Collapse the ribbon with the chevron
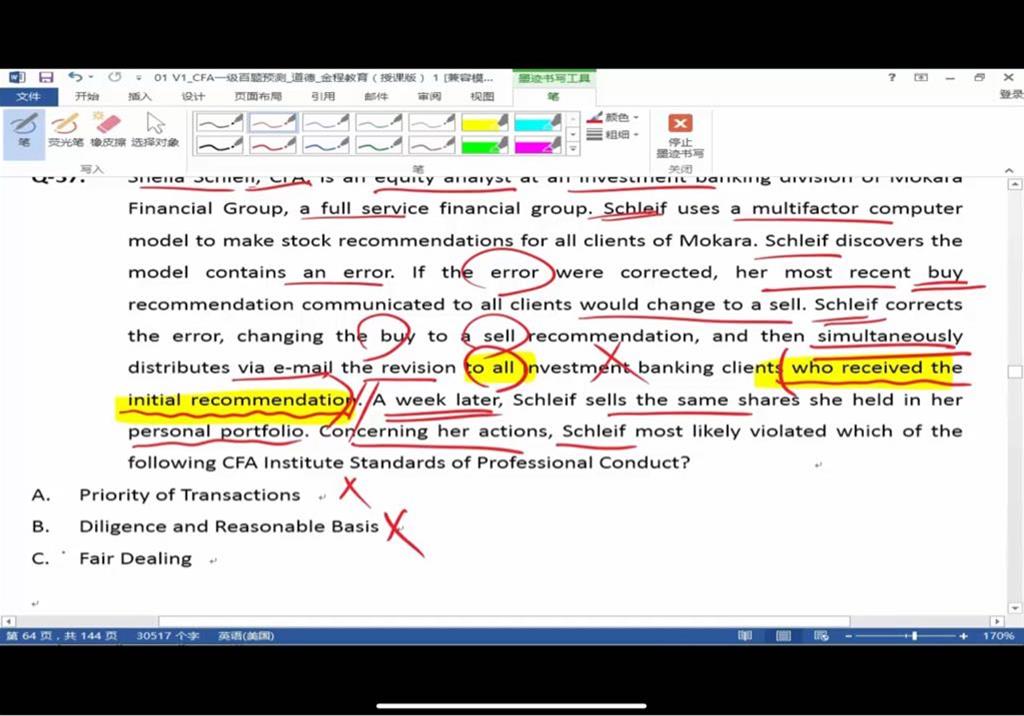This screenshot has height=716, width=1024. (1009, 171)
